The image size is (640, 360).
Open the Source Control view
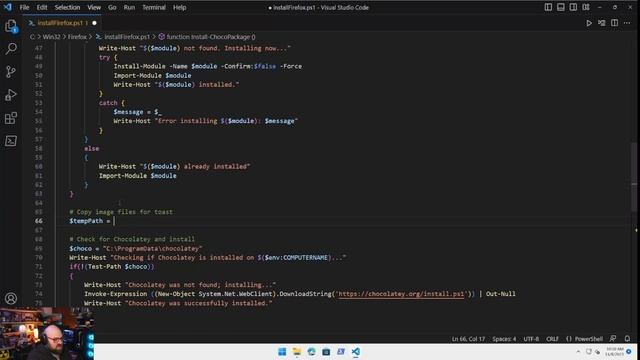[11, 72]
